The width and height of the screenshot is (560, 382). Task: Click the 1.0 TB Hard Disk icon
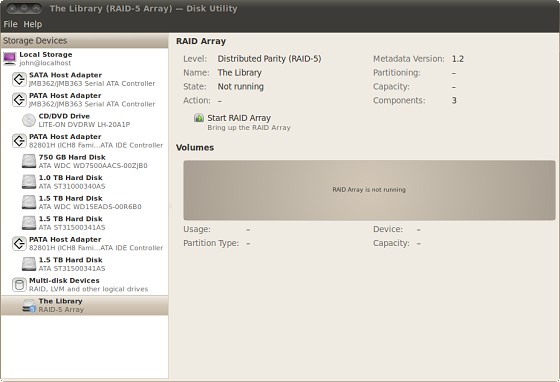29,182
